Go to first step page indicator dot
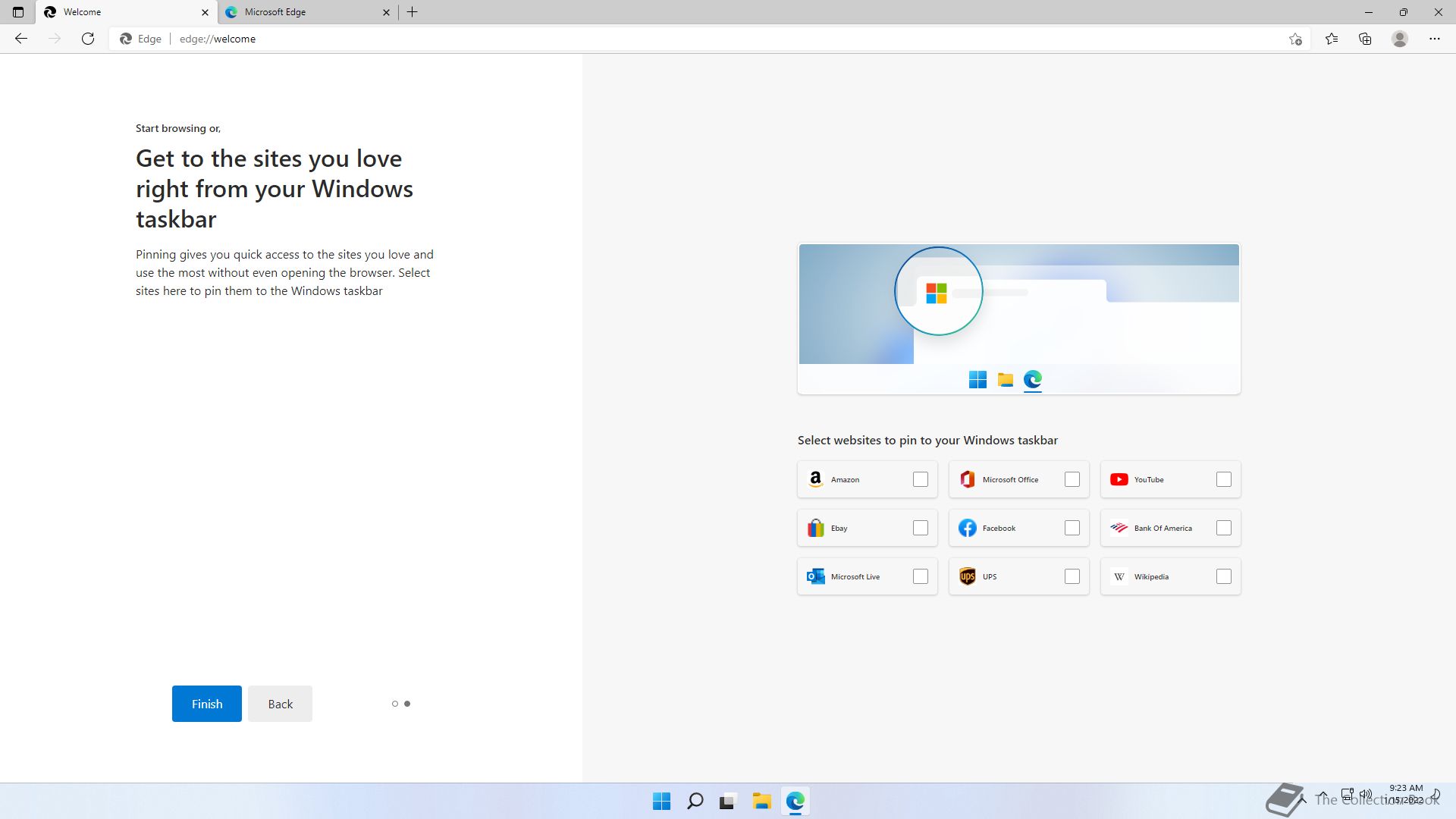The height and width of the screenshot is (819, 1456). (x=395, y=704)
